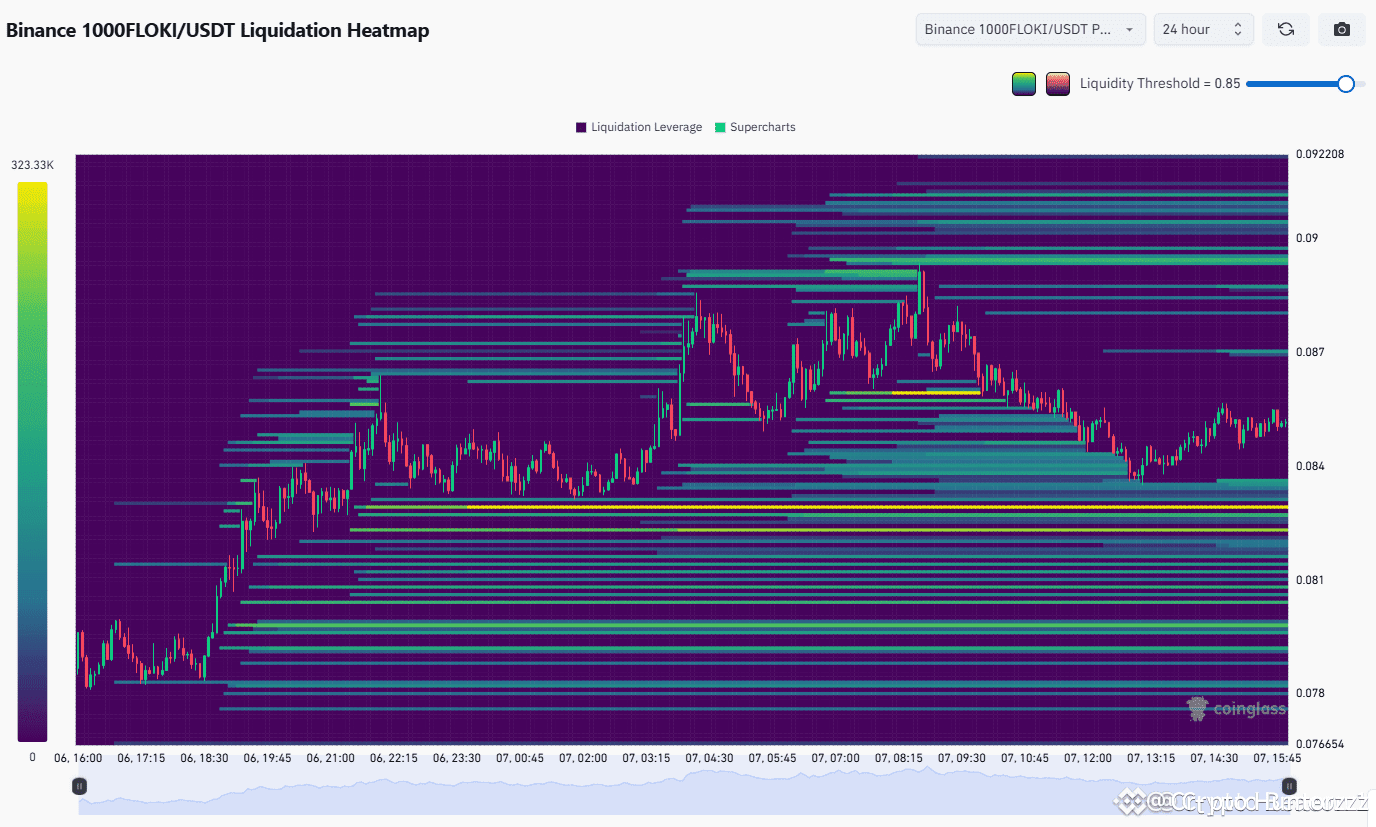This screenshot has width=1376, height=827.
Task: Click the 06, 21:00 time axis label
Action: tap(331, 758)
